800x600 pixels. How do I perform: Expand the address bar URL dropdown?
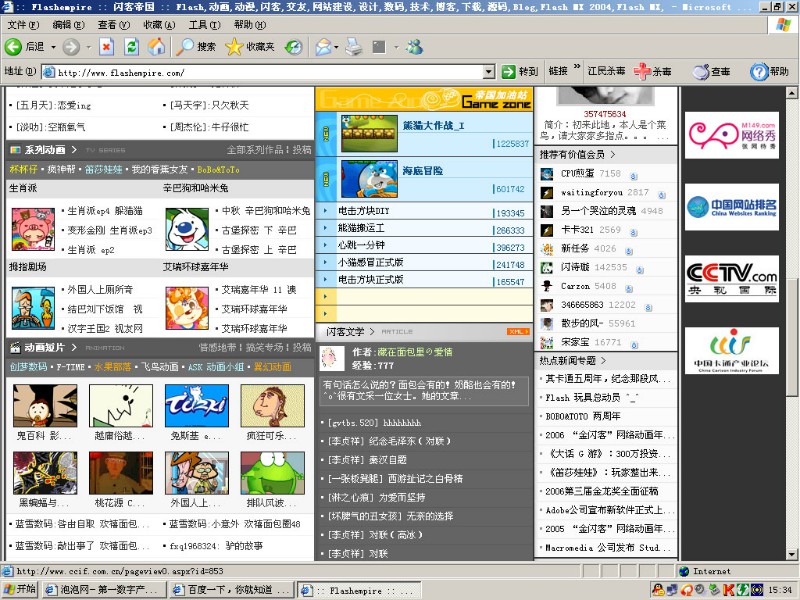pyautogui.click(x=489, y=72)
